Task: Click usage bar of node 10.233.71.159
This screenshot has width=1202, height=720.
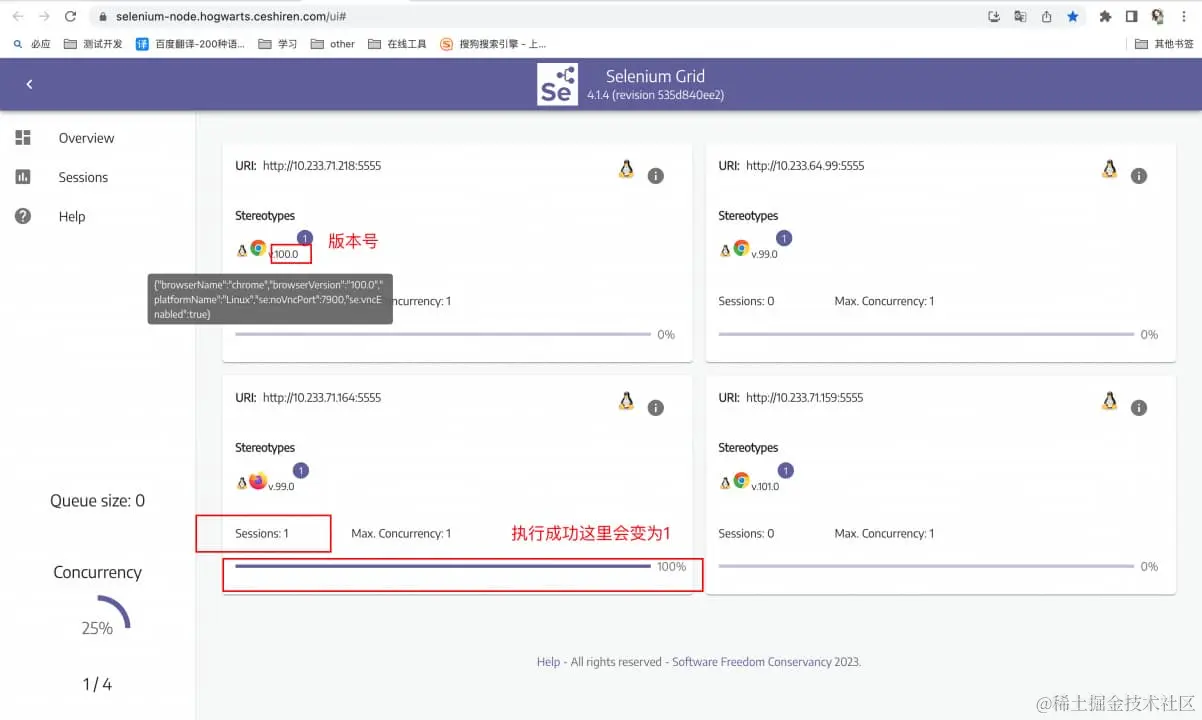Action: coord(926,566)
